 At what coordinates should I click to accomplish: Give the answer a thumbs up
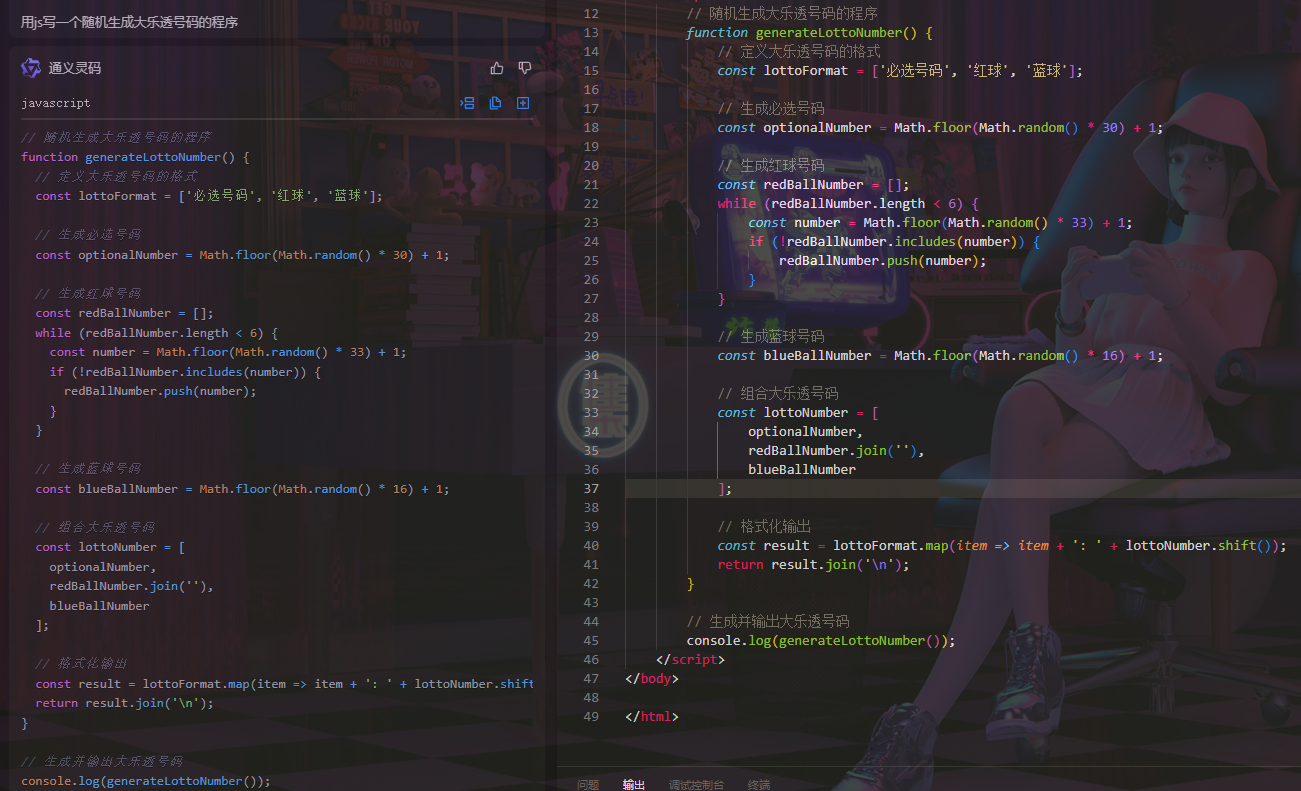click(x=497, y=68)
